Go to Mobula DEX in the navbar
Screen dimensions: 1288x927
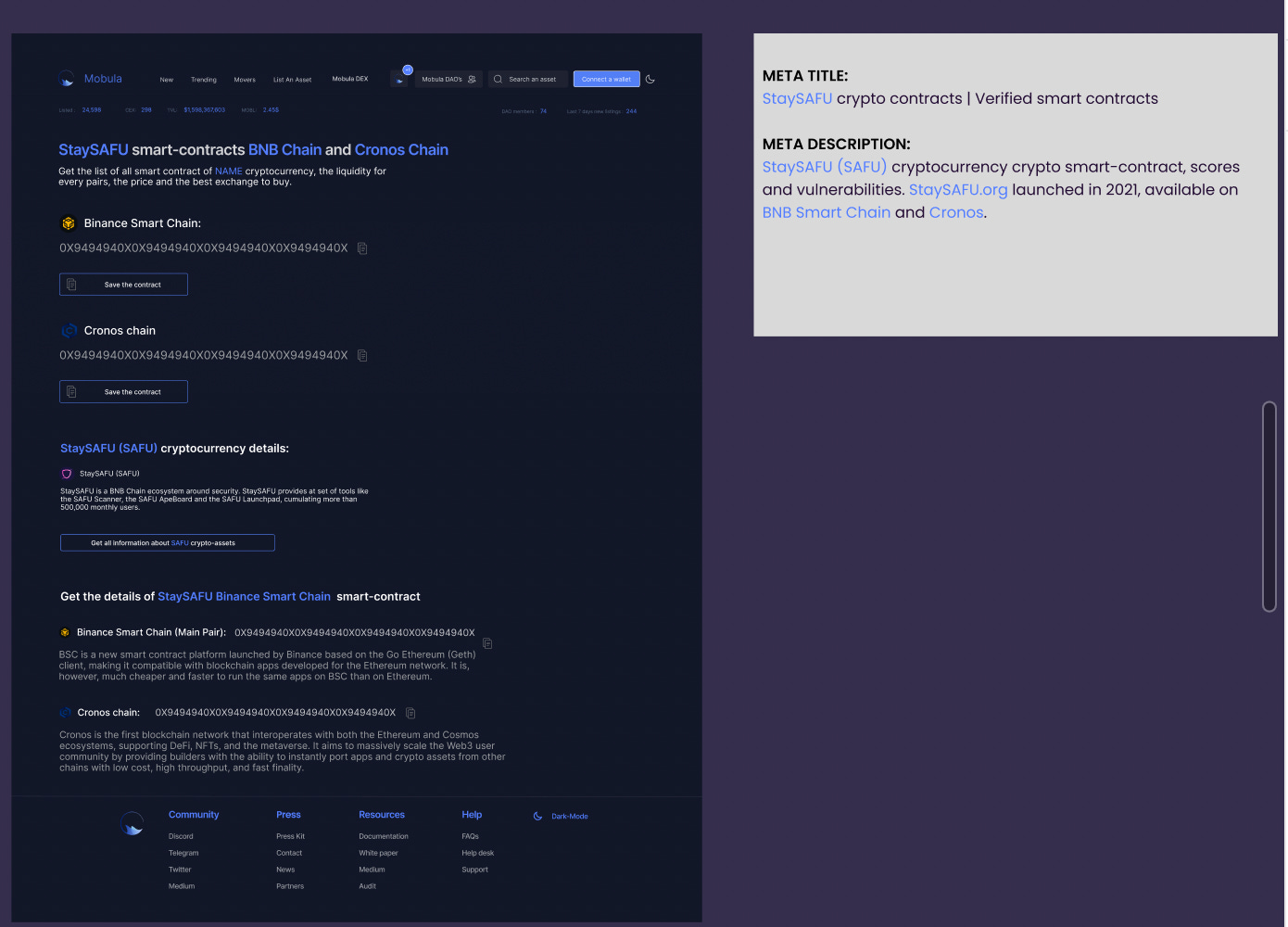350,79
